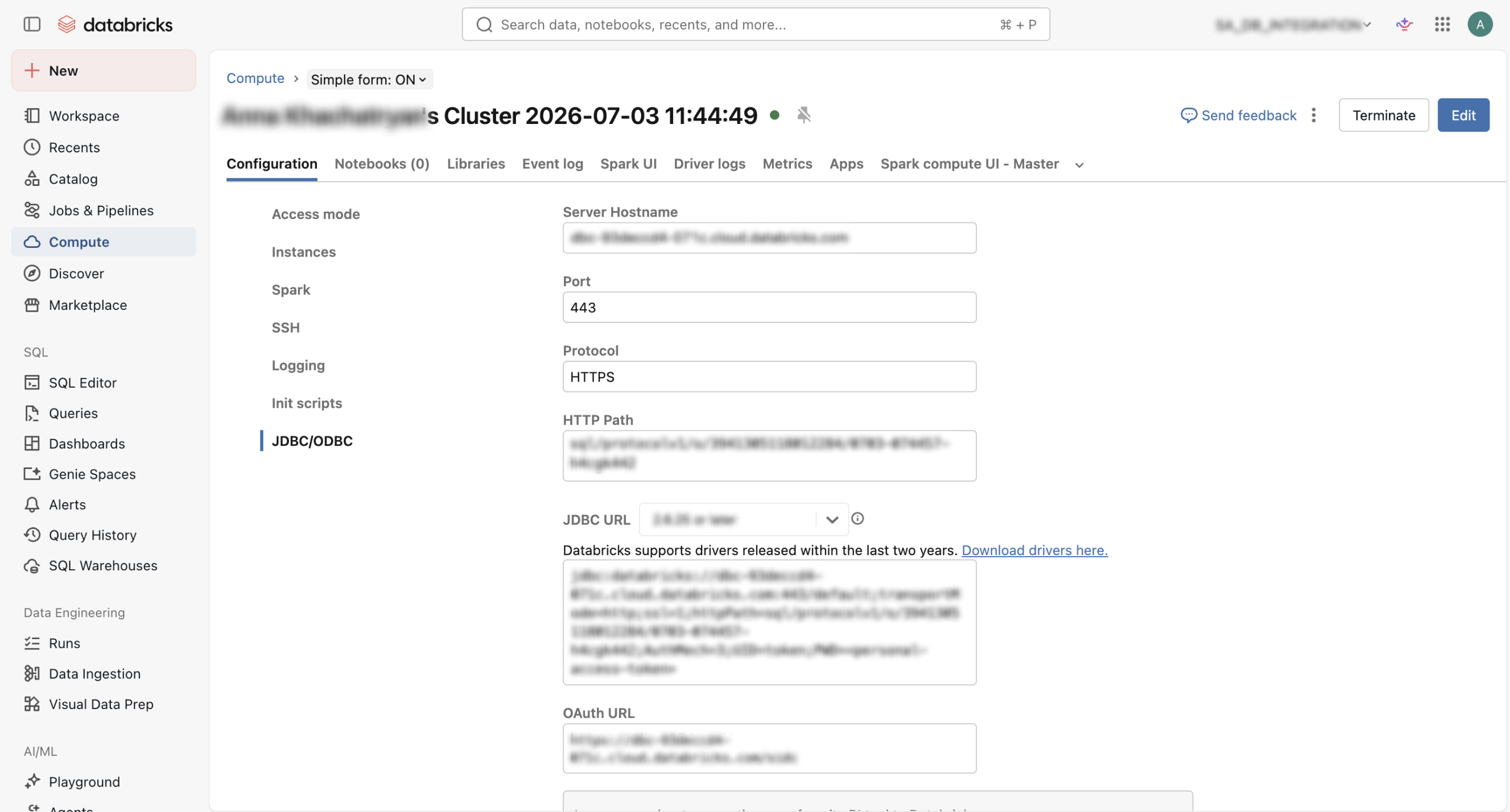Open SQL Editor from the sidebar

click(x=103, y=383)
